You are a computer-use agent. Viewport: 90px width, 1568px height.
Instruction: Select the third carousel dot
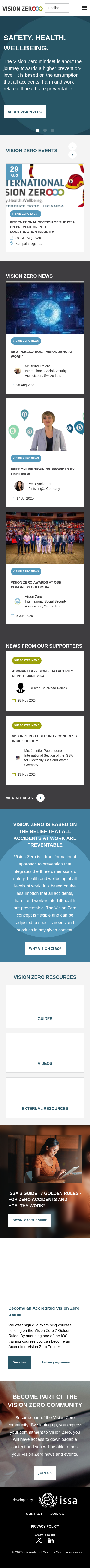pyautogui.click(x=52, y=130)
